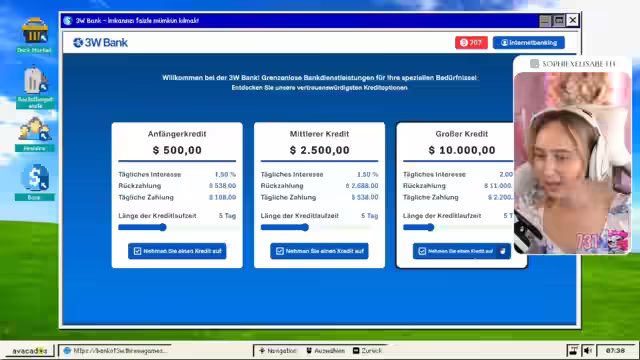
Task: Click the Zurück hint in the taskbar
Action: tap(367, 351)
